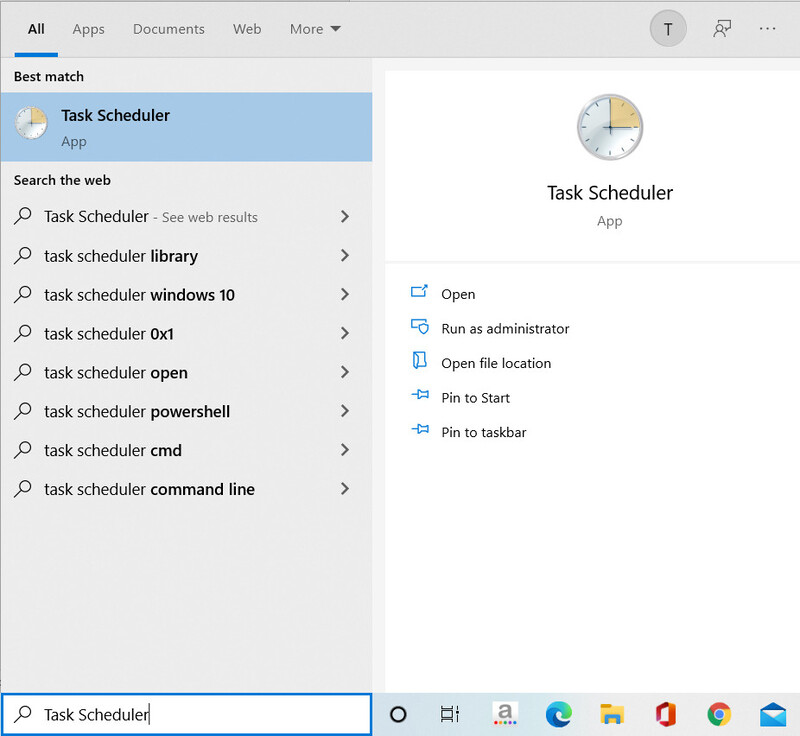Click the Run as administrator shield icon

[x=419, y=326]
